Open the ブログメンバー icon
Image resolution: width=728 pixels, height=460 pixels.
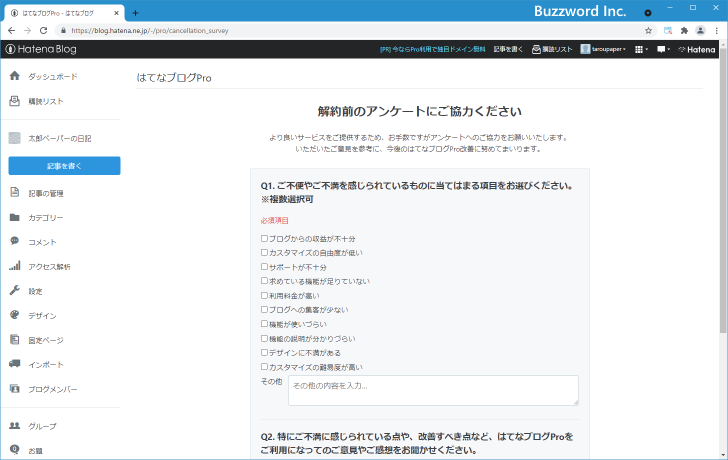14,389
